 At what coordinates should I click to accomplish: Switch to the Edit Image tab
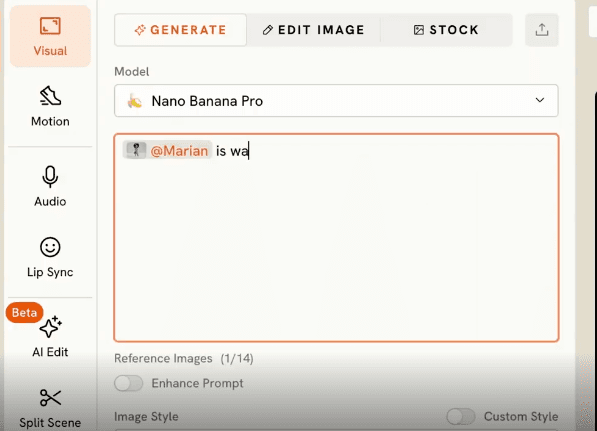click(313, 30)
